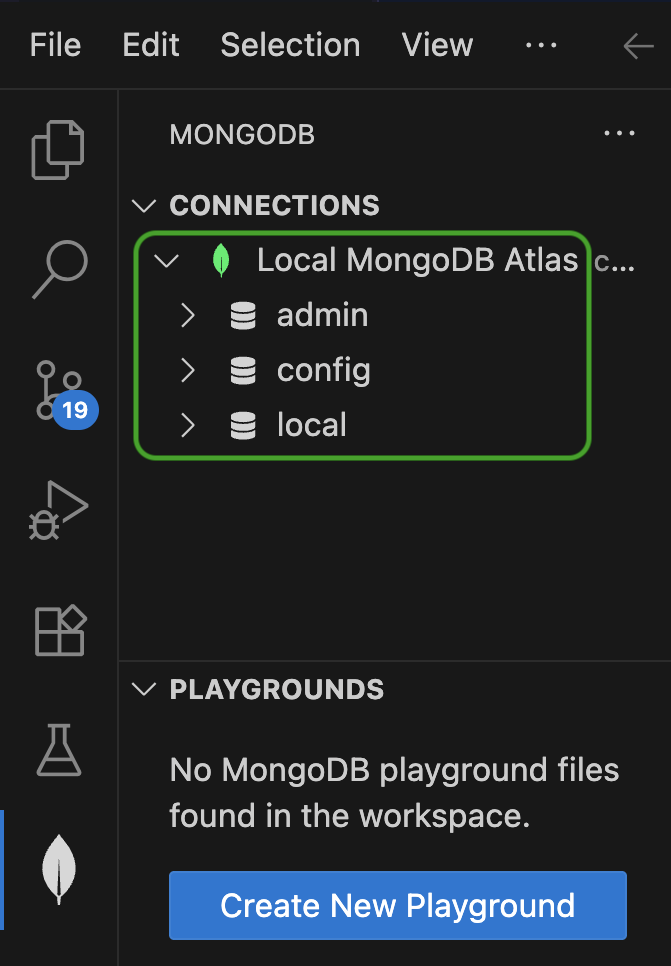The image size is (671, 966).
Task: Collapse the Local MongoDB Atlas connection
Action: click(166, 261)
